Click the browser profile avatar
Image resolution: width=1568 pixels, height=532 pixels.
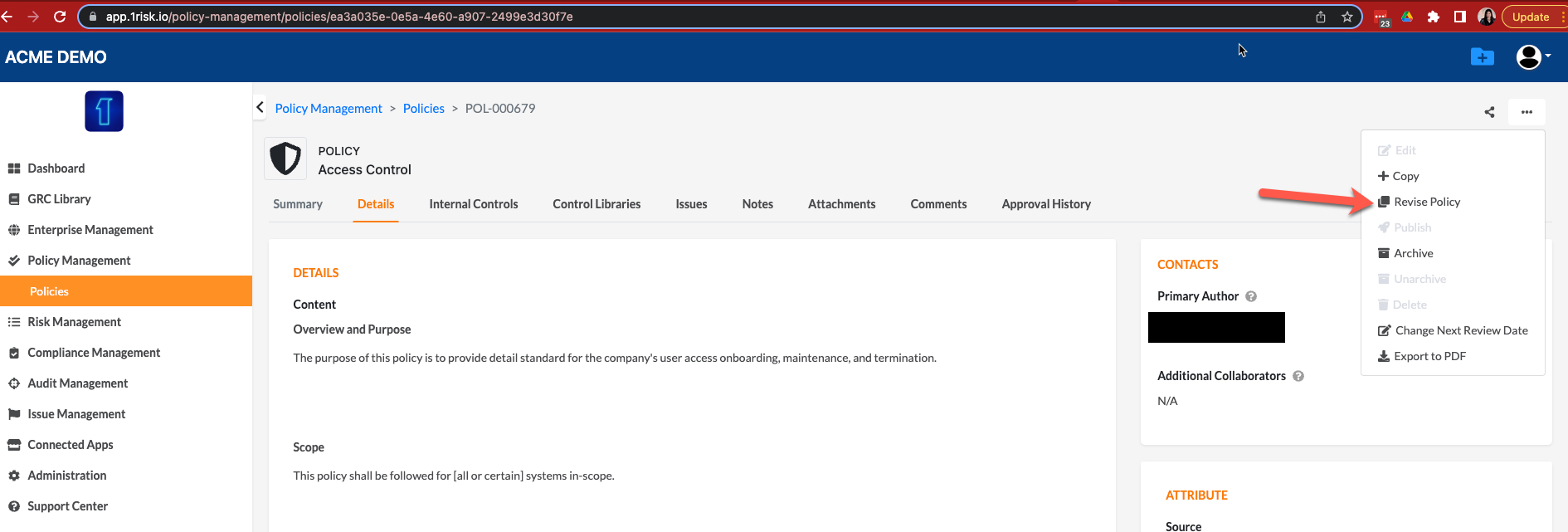click(1487, 17)
